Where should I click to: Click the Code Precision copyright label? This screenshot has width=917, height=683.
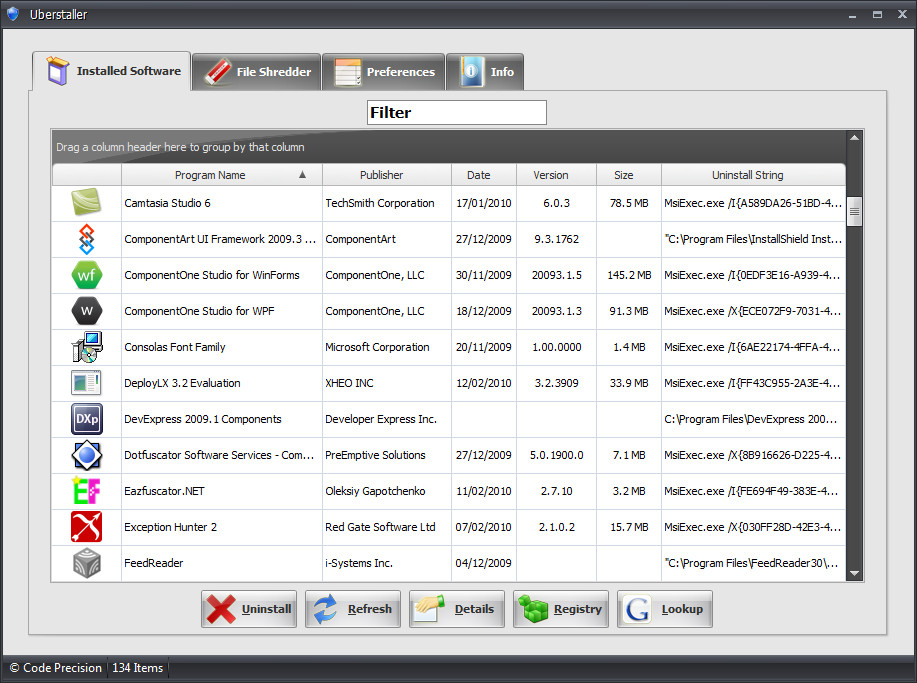pyautogui.click(x=56, y=668)
